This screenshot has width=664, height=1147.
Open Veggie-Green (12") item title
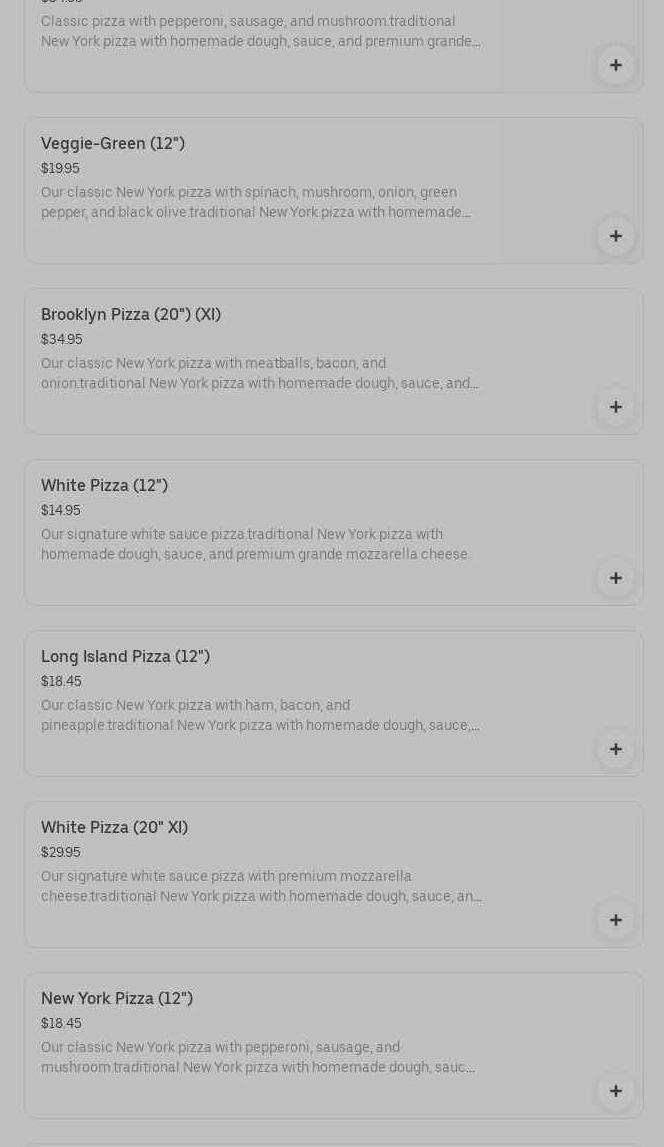[113, 144]
